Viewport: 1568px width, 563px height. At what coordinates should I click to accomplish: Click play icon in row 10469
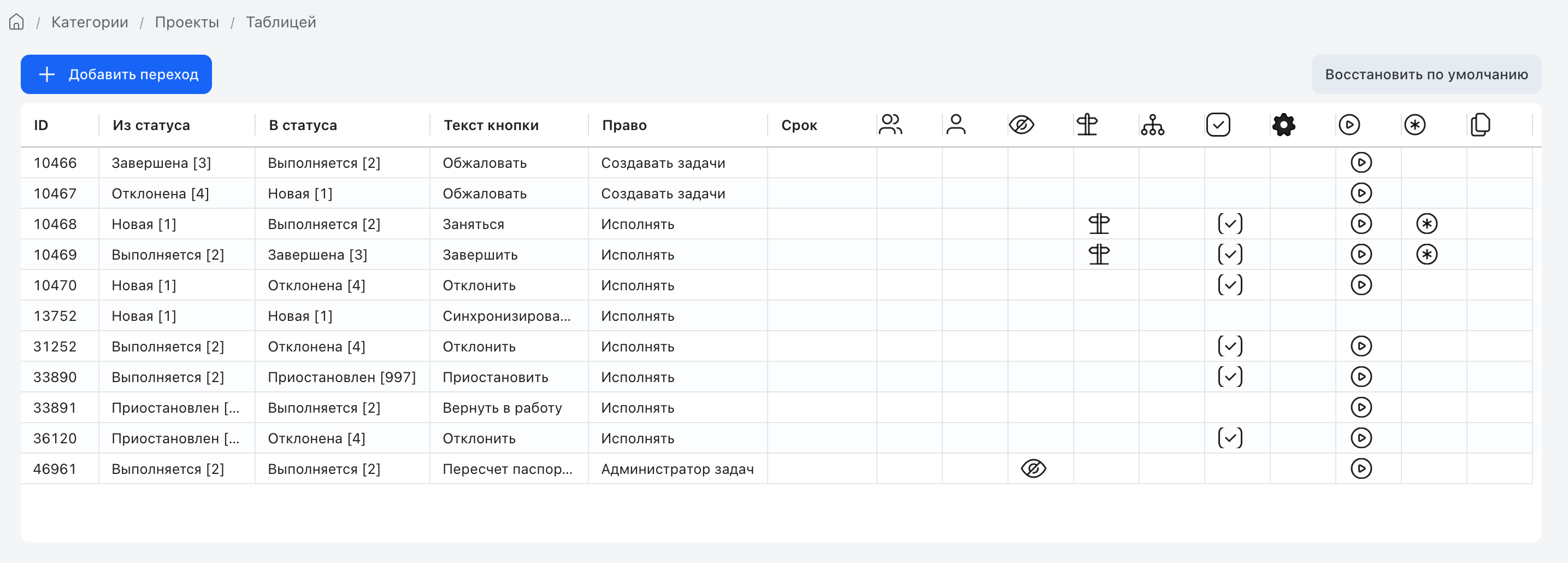click(x=1361, y=254)
